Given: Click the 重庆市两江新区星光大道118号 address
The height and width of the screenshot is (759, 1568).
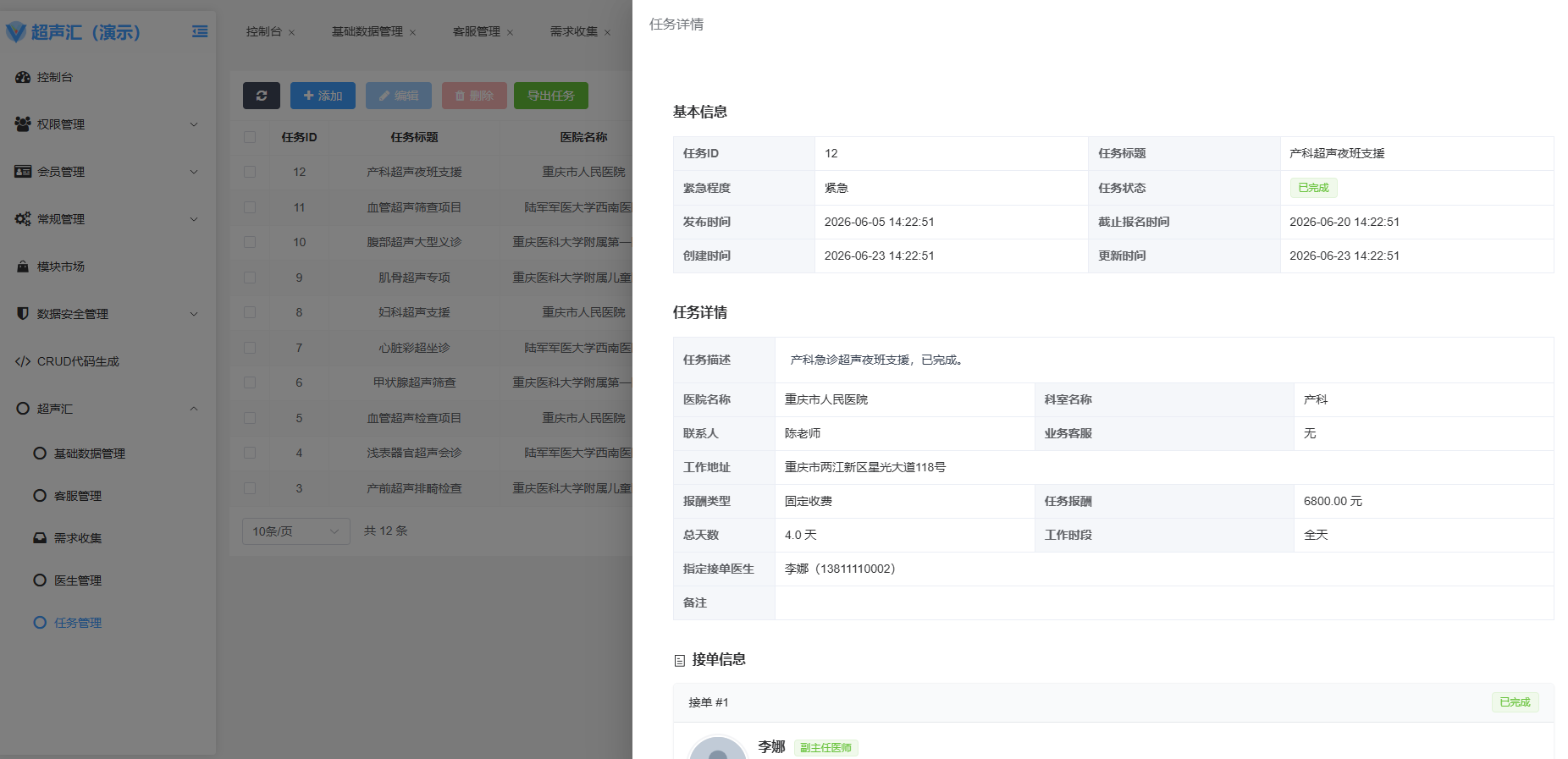Looking at the screenshot, I should [x=865, y=467].
